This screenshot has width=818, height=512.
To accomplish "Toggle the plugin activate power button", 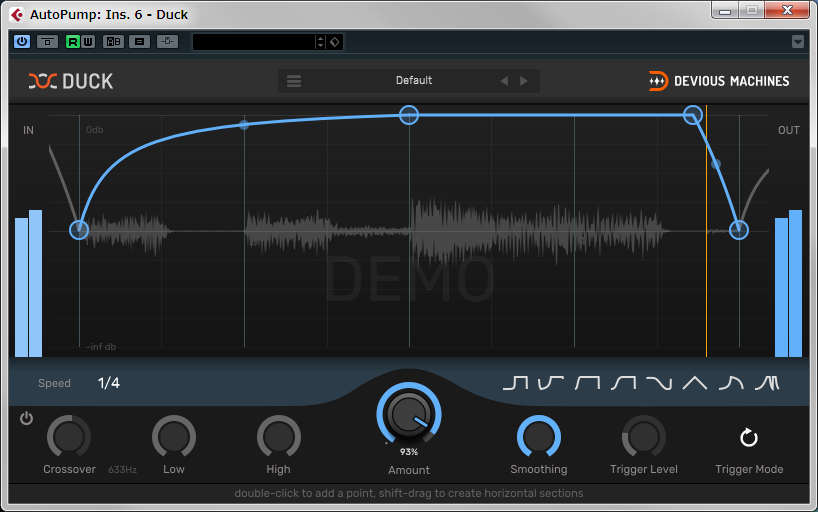I will point(22,41).
